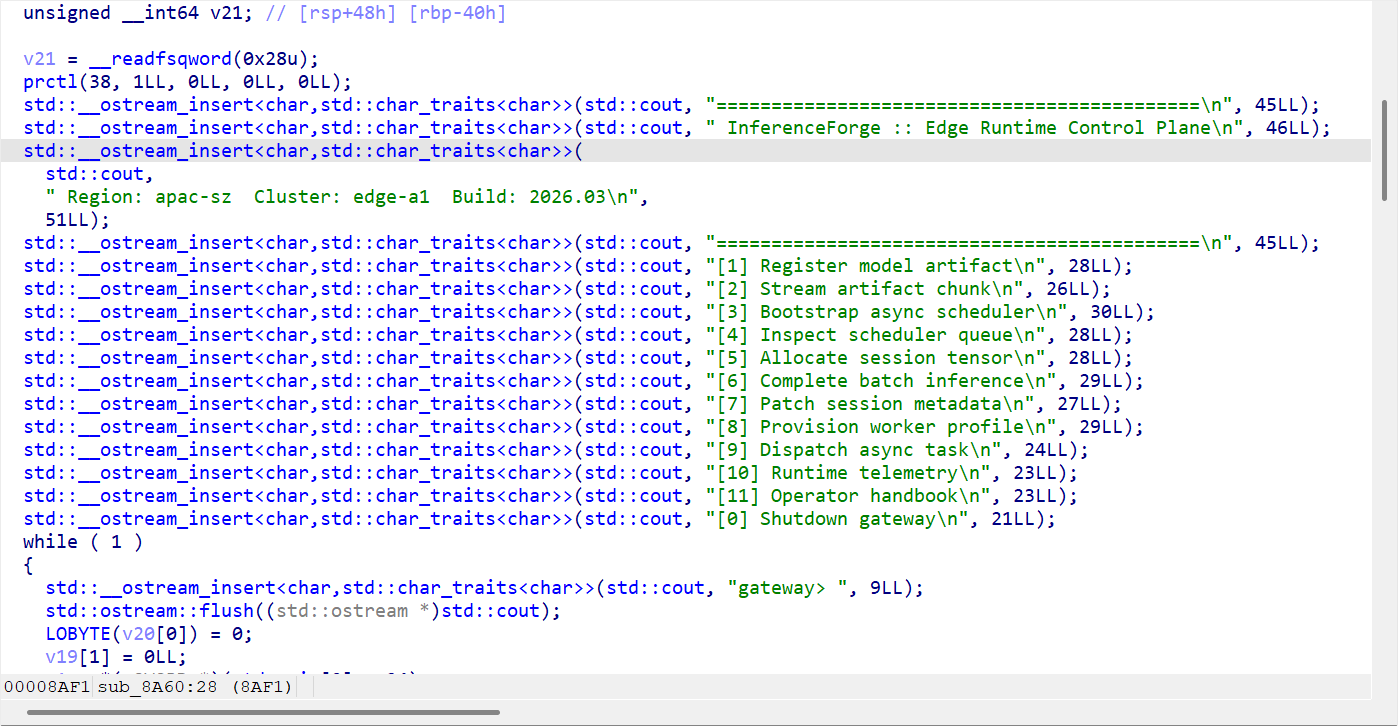This screenshot has height=726, width=1398.
Task: Click the v19[1] = 0LL line
Action: (x=117, y=657)
